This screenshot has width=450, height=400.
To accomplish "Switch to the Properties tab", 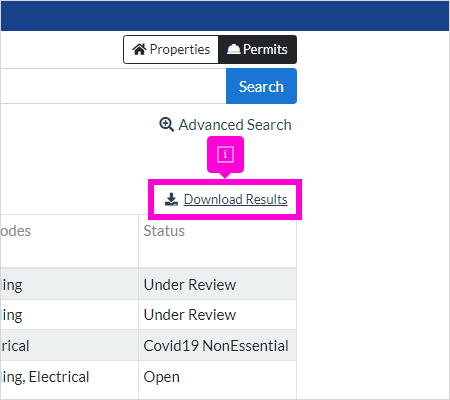I will (x=171, y=49).
